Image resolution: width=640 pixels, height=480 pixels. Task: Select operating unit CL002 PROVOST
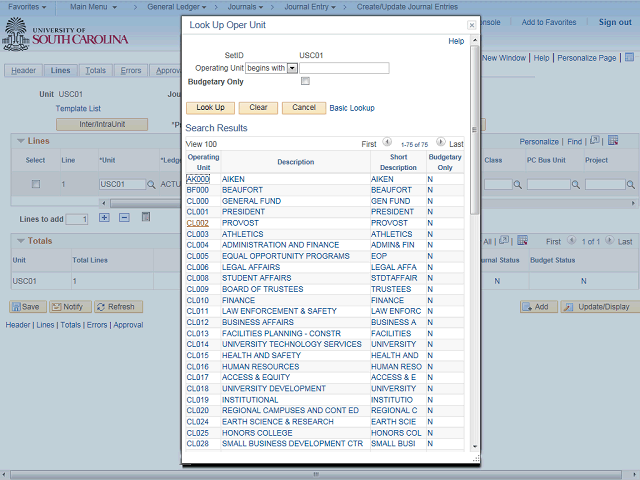(x=198, y=223)
